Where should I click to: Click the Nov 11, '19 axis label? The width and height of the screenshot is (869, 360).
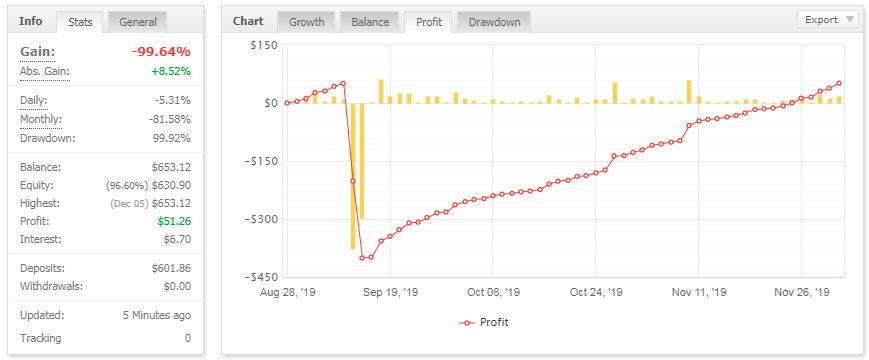tap(698, 292)
